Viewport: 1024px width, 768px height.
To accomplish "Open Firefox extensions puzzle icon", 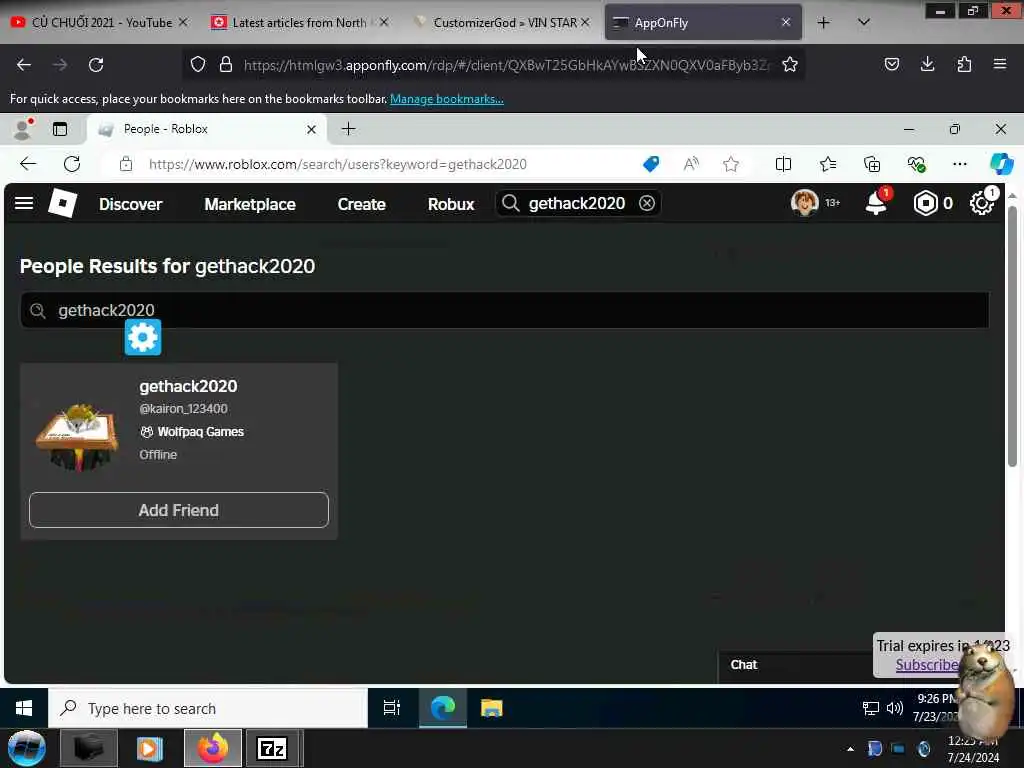I will pos(964,64).
